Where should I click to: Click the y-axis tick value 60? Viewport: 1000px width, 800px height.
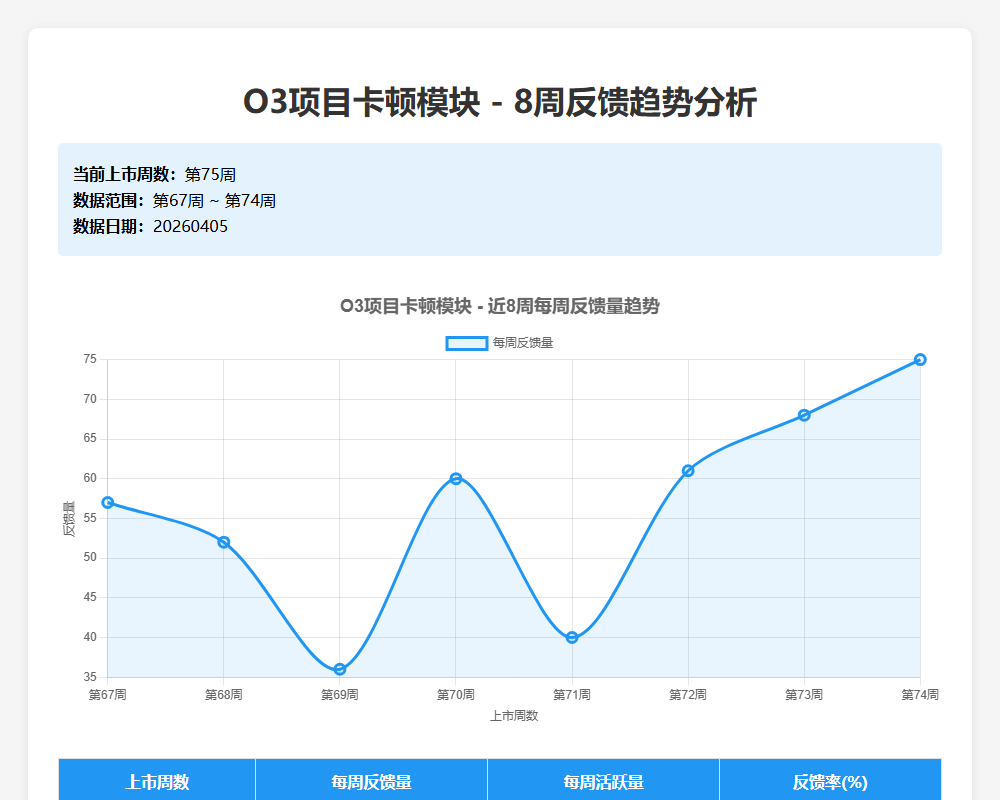(x=90, y=478)
